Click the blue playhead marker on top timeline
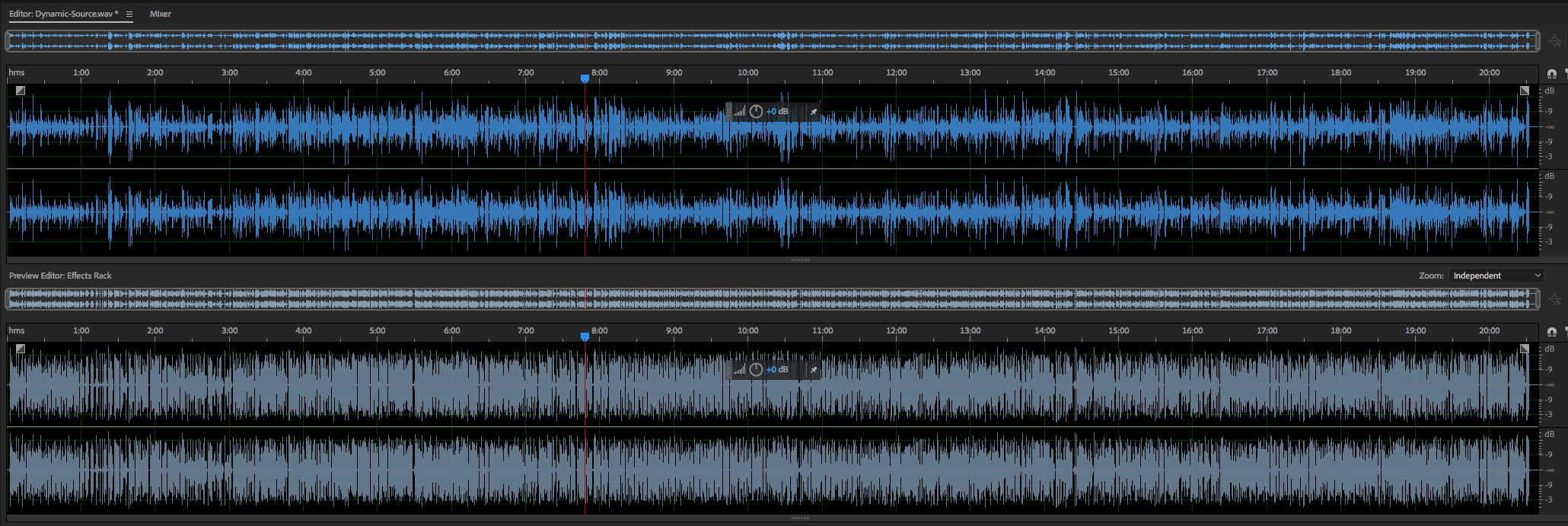 click(x=585, y=78)
